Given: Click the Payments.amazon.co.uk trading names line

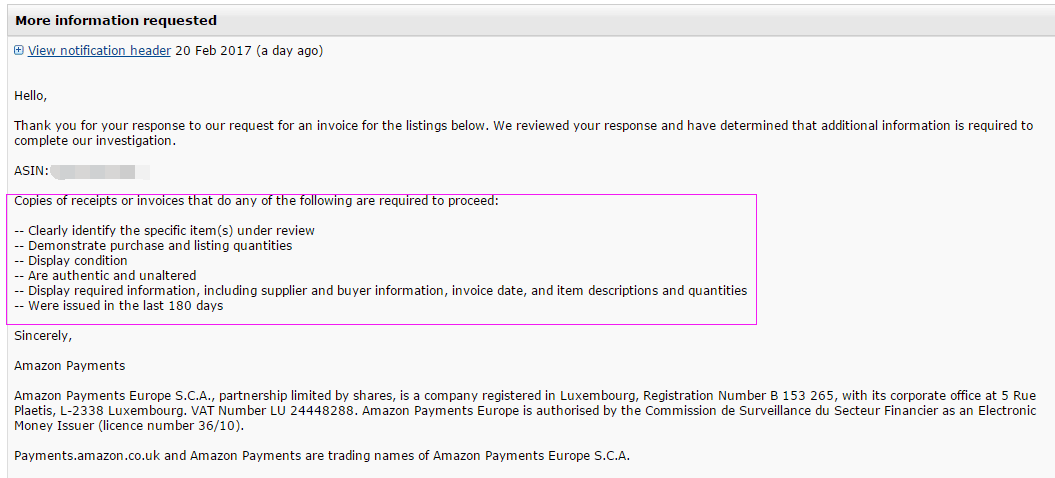Looking at the screenshot, I should 322,456.
